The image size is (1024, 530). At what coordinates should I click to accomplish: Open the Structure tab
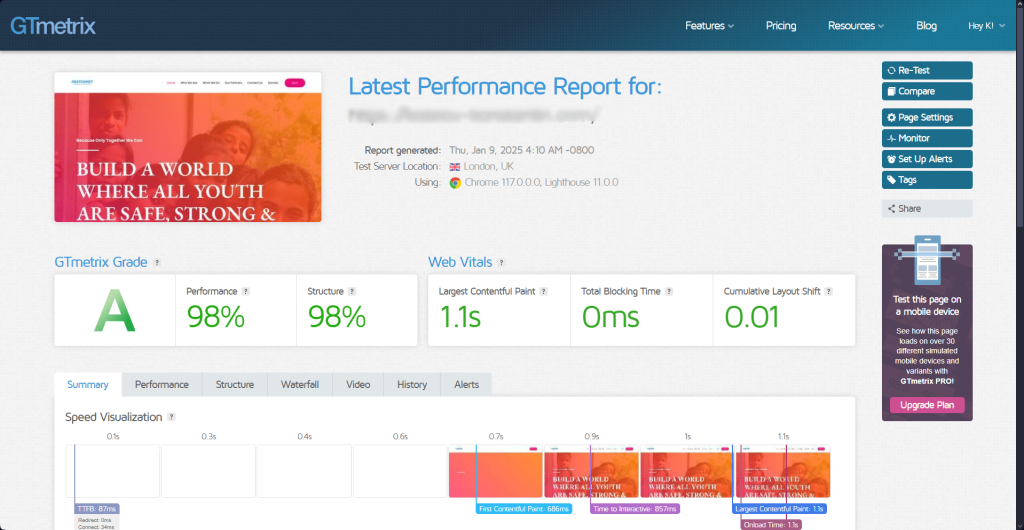[x=235, y=384]
